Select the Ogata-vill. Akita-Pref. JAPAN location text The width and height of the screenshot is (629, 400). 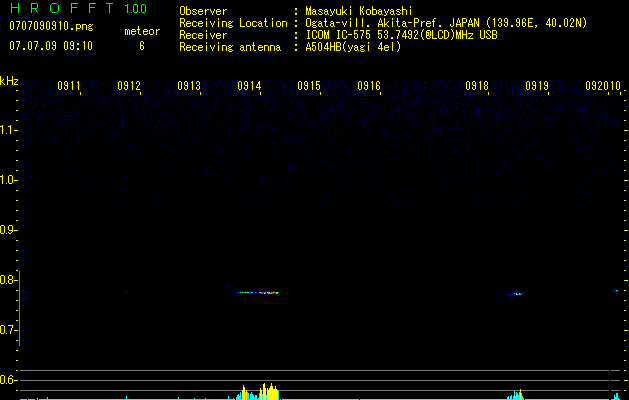(446, 23)
